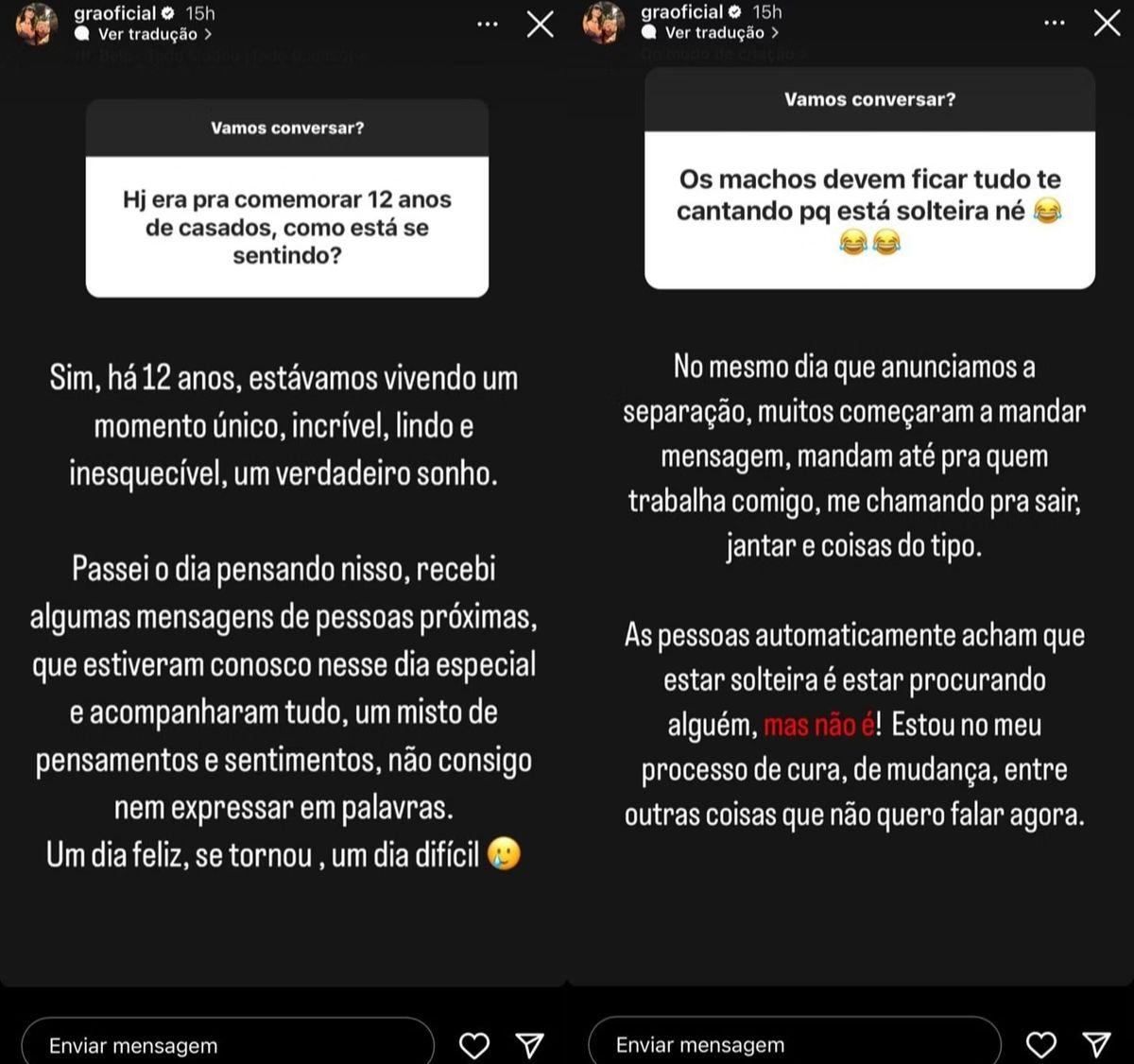1134x1064 pixels.
Task: Tap the verified badge next to the right graoficial
Action: (x=734, y=12)
